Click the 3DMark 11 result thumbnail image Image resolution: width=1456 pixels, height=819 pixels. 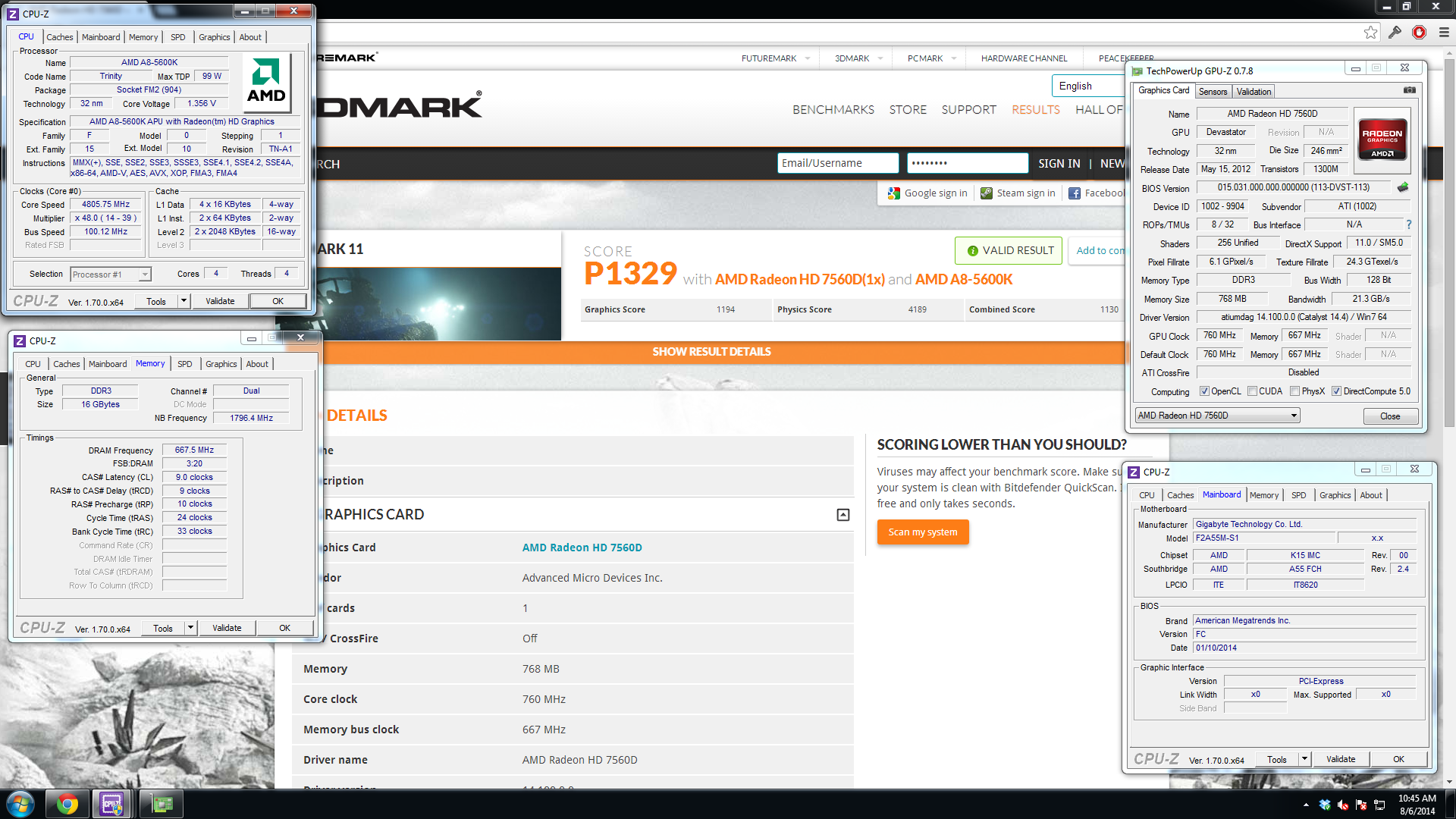point(440,303)
